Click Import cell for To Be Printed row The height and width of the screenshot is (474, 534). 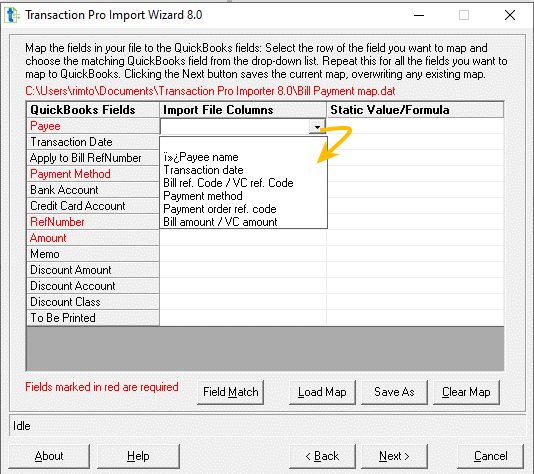(x=243, y=318)
